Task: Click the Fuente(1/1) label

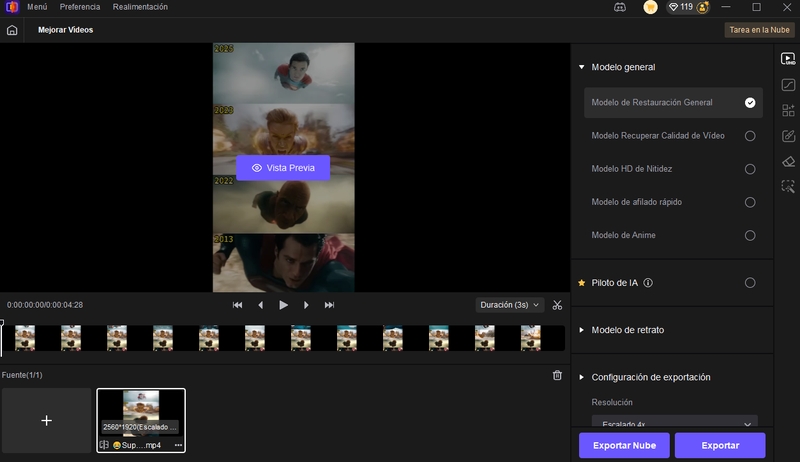Action: (x=22, y=375)
